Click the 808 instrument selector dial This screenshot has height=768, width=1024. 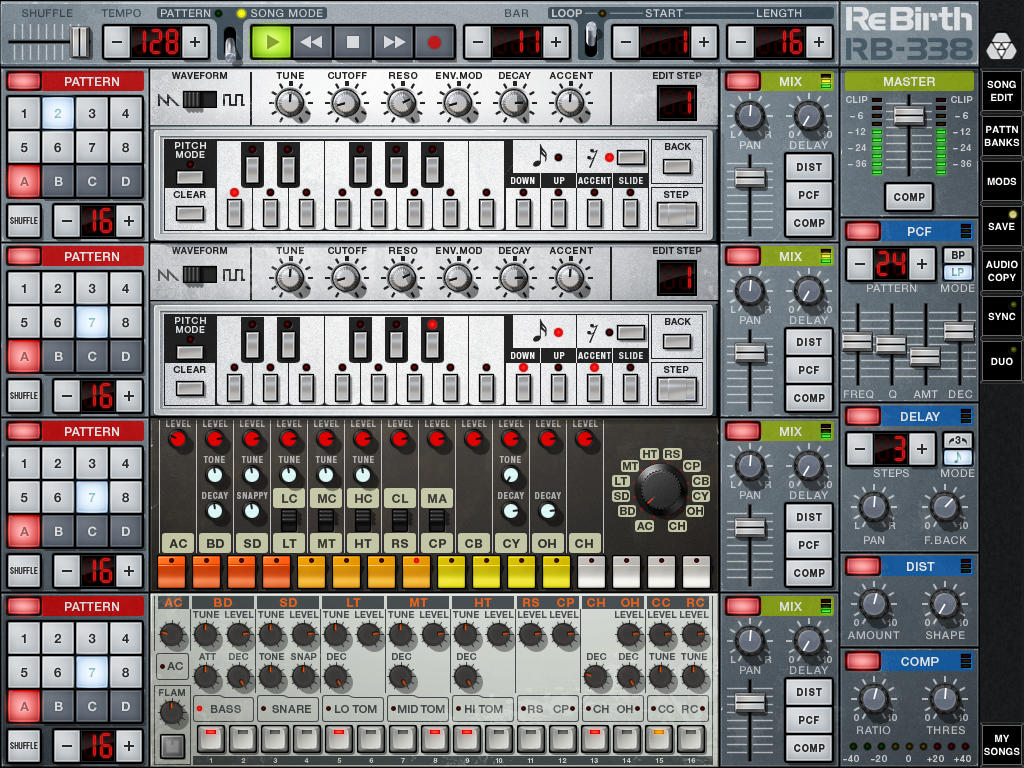660,491
